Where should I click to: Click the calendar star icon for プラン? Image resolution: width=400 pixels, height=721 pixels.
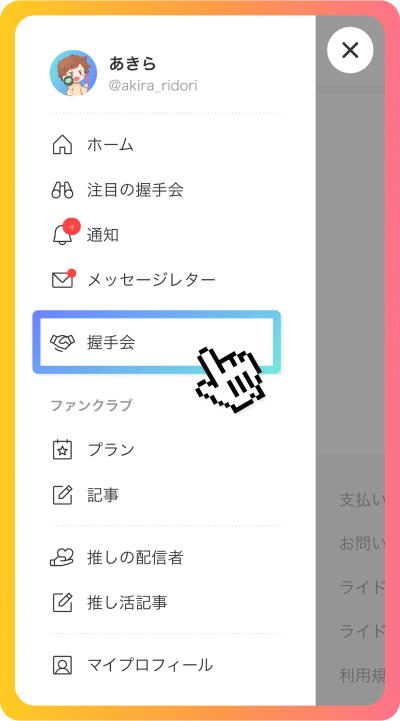point(62,450)
